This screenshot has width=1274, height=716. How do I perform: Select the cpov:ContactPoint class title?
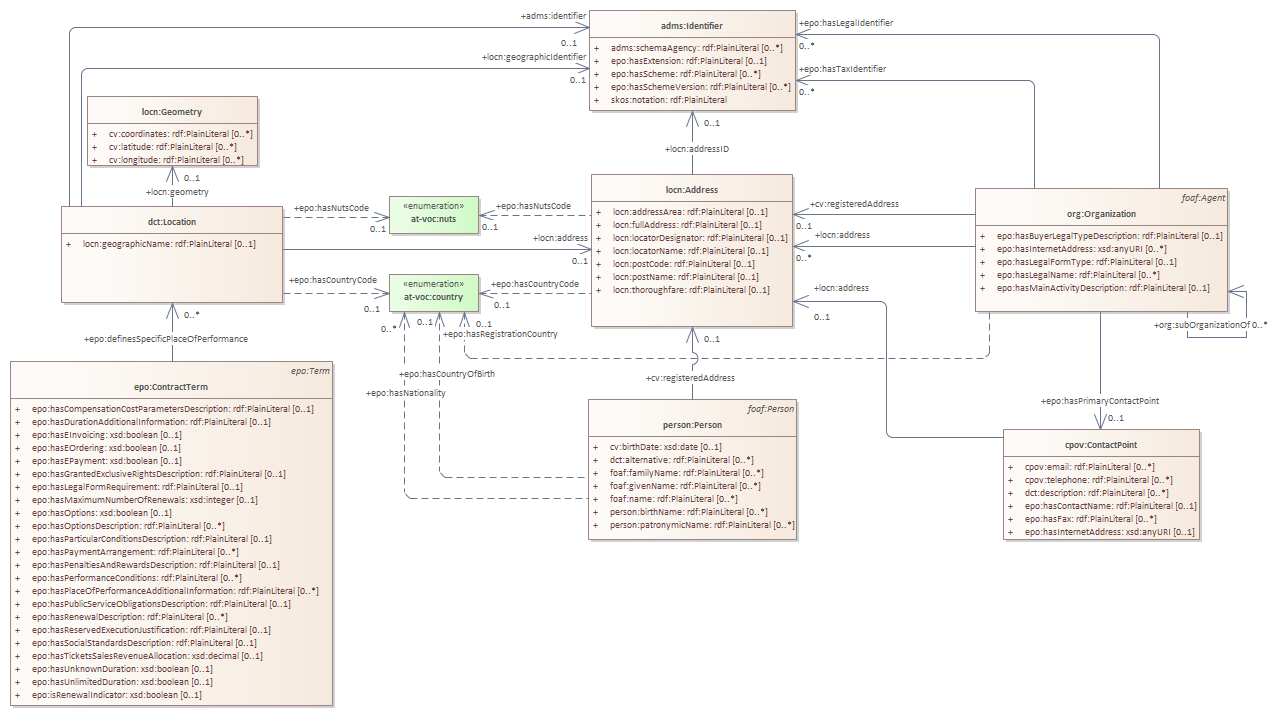(x=1100, y=445)
